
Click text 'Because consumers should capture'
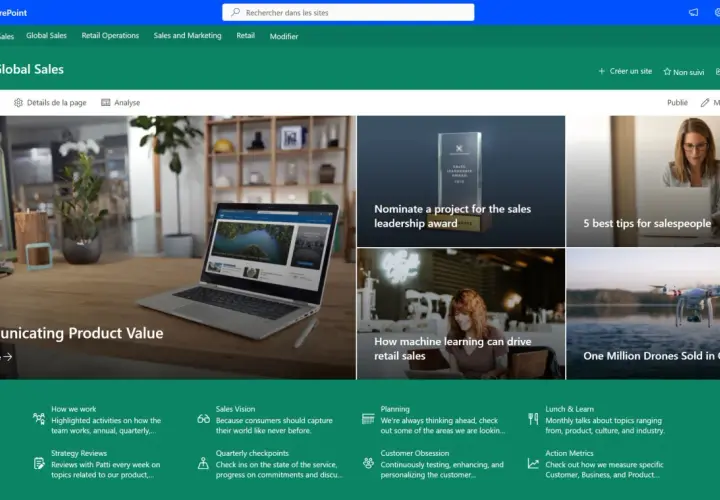[x=274, y=420]
